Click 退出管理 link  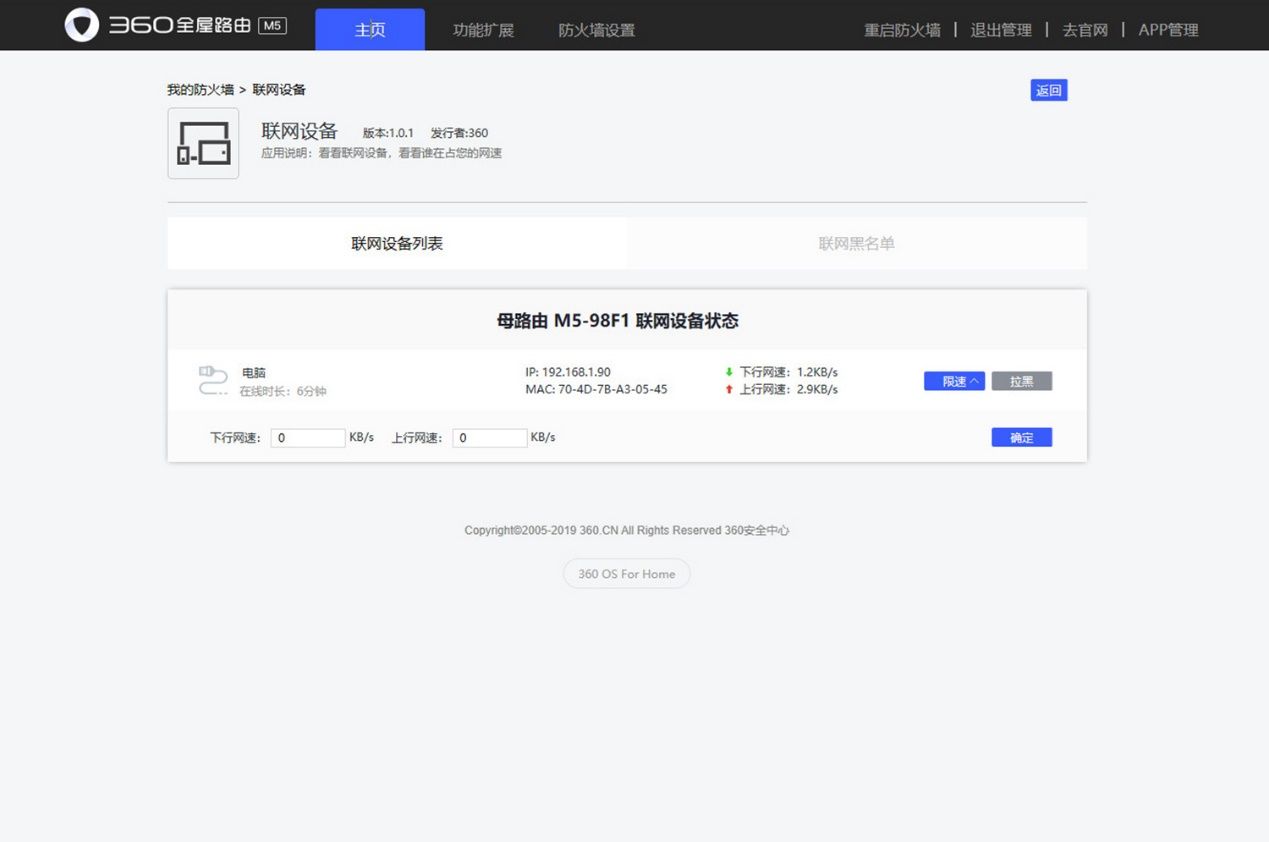click(1001, 30)
